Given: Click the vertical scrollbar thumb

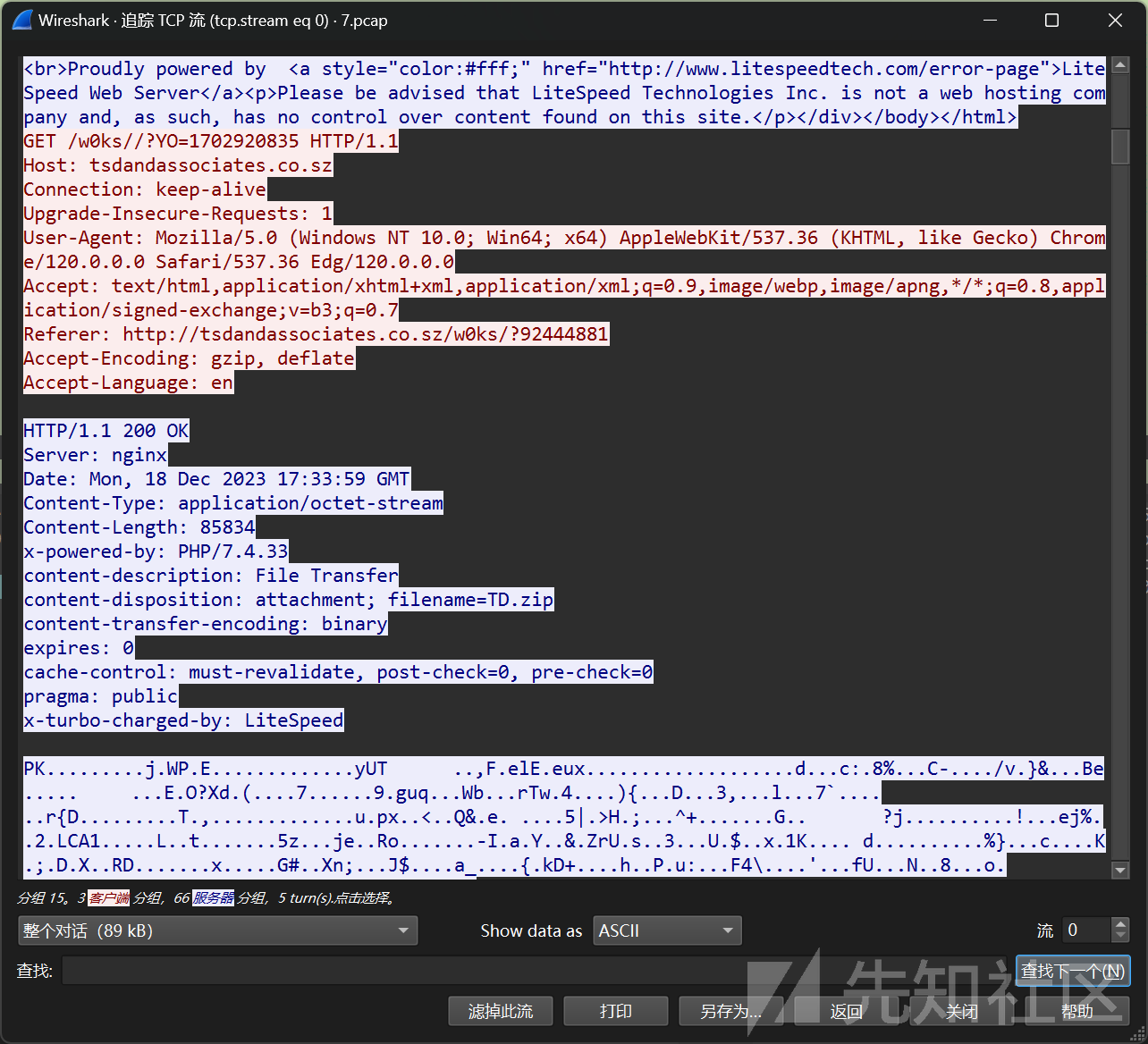Looking at the screenshot, I should [x=1120, y=147].
